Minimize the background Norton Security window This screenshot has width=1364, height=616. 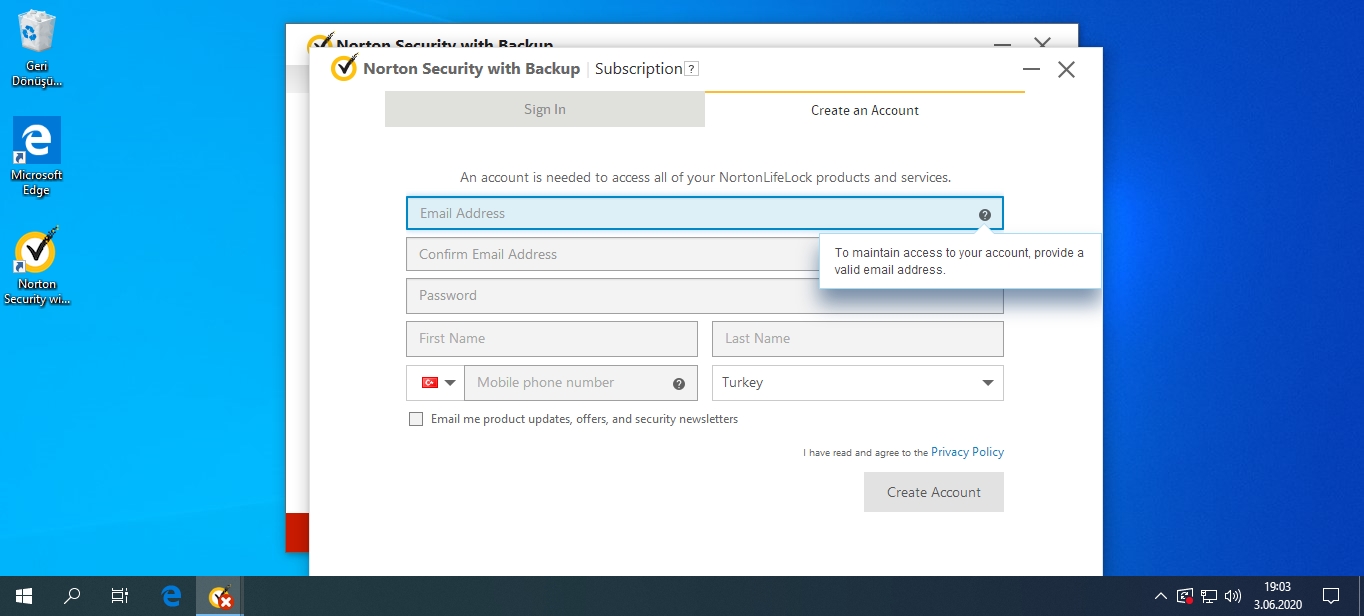(x=1003, y=44)
